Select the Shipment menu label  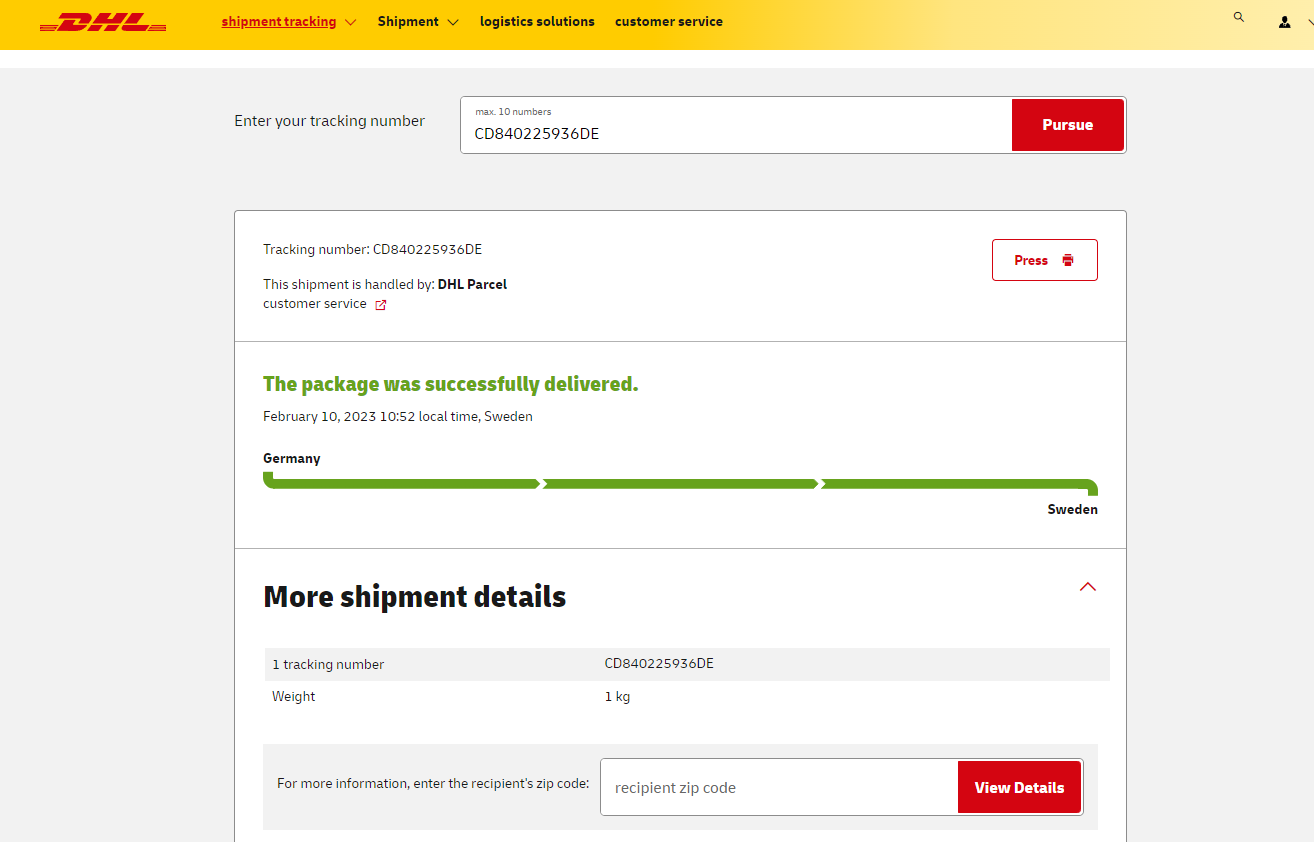pyautogui.click(x=408, y=21)
